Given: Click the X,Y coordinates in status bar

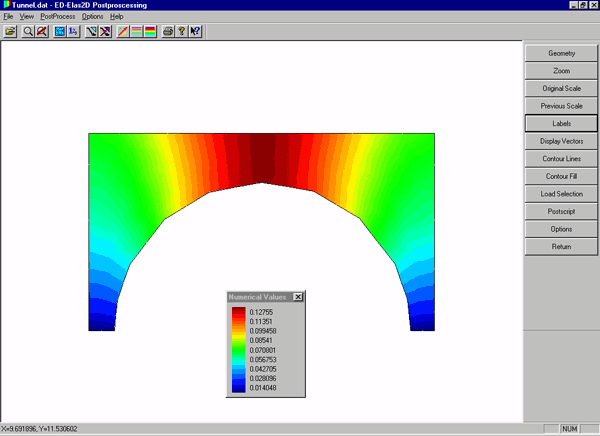Looking at the screenshot, I should [x=39, y=429].
